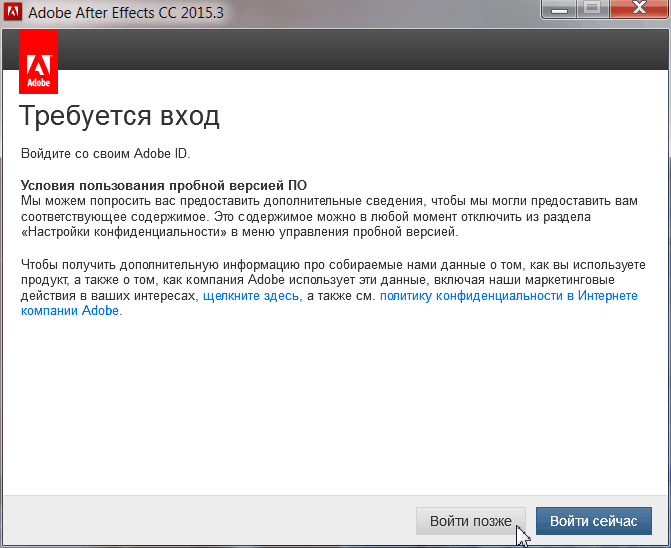Click empty footer area left of «Войти позже»
Screen dimensions: 671x548
[200, 521]
